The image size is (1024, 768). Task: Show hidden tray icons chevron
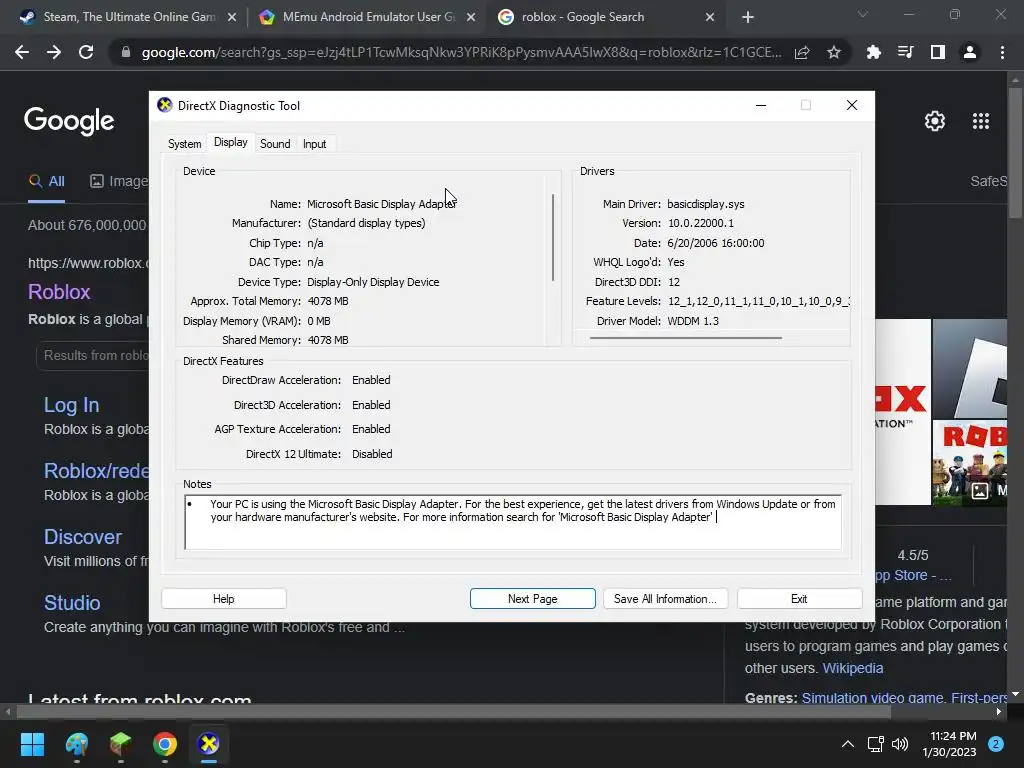pos(848,744)
